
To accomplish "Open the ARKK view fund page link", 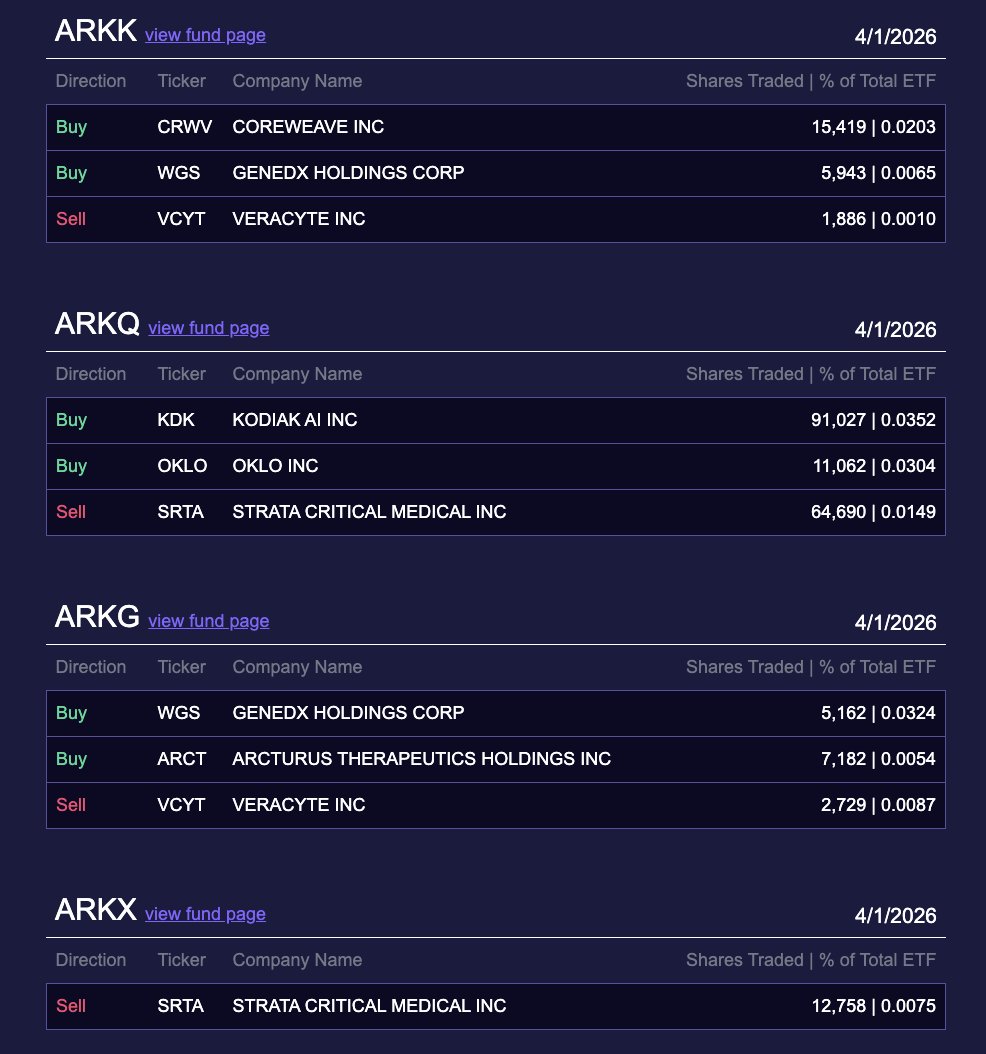I will 205,35.
